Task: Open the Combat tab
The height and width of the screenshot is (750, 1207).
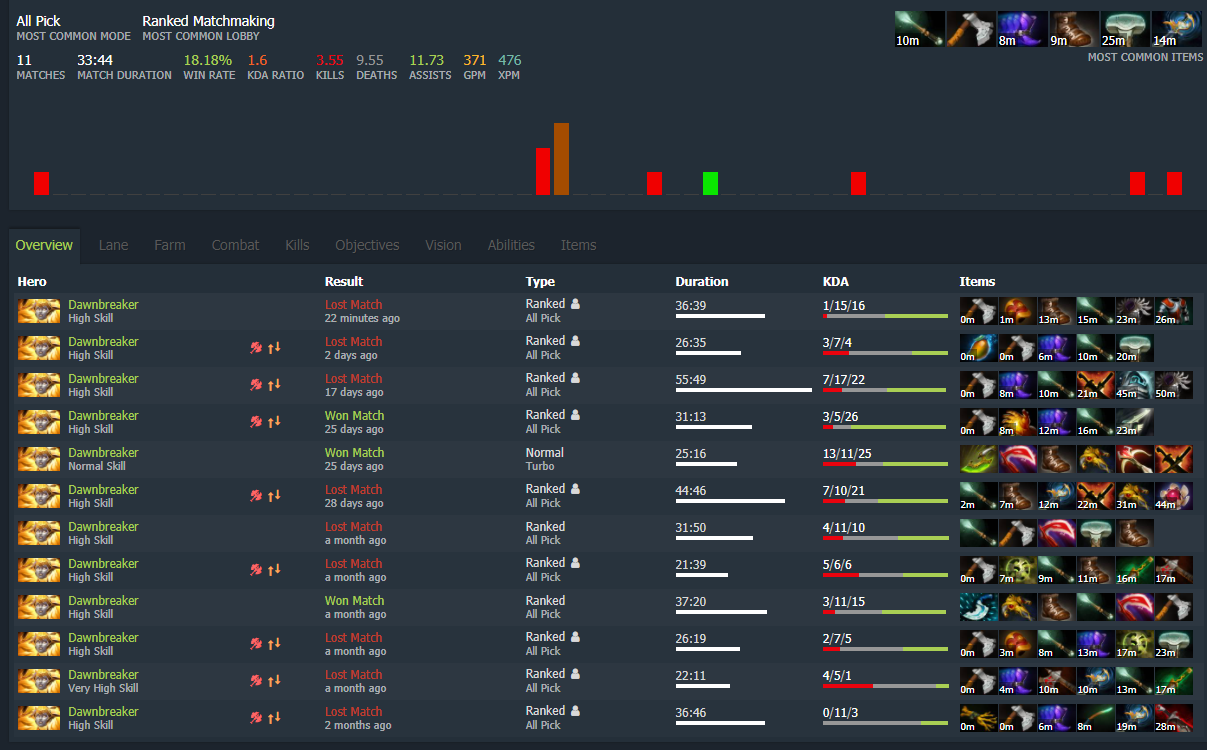Action: pos(235,245)
